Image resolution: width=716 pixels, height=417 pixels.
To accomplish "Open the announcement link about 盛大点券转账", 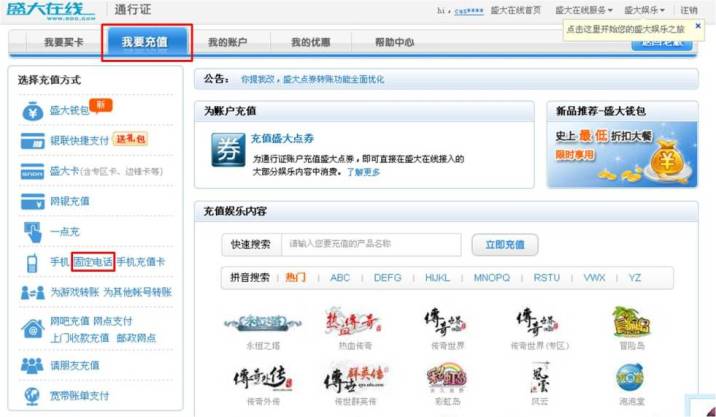I will click(312, 79).
